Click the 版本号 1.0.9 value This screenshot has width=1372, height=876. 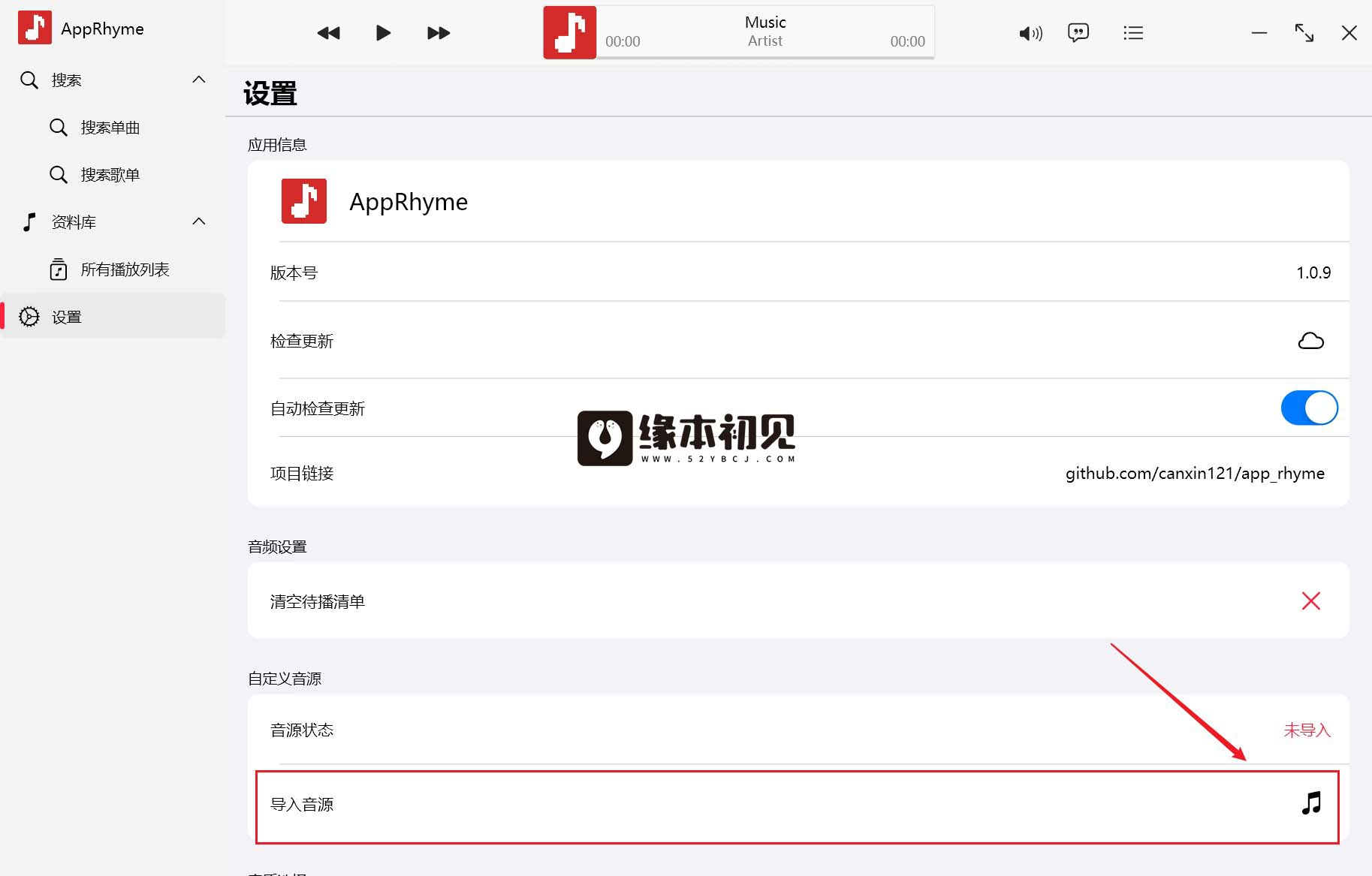tap(1313, 272)
